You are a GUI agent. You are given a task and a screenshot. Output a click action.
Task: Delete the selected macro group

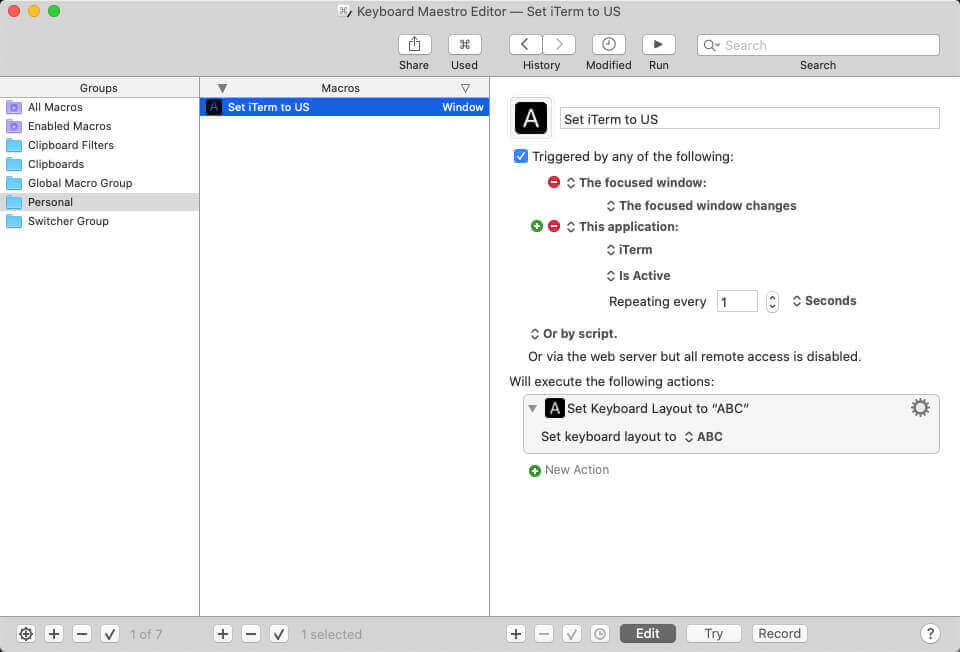point(82,634)
